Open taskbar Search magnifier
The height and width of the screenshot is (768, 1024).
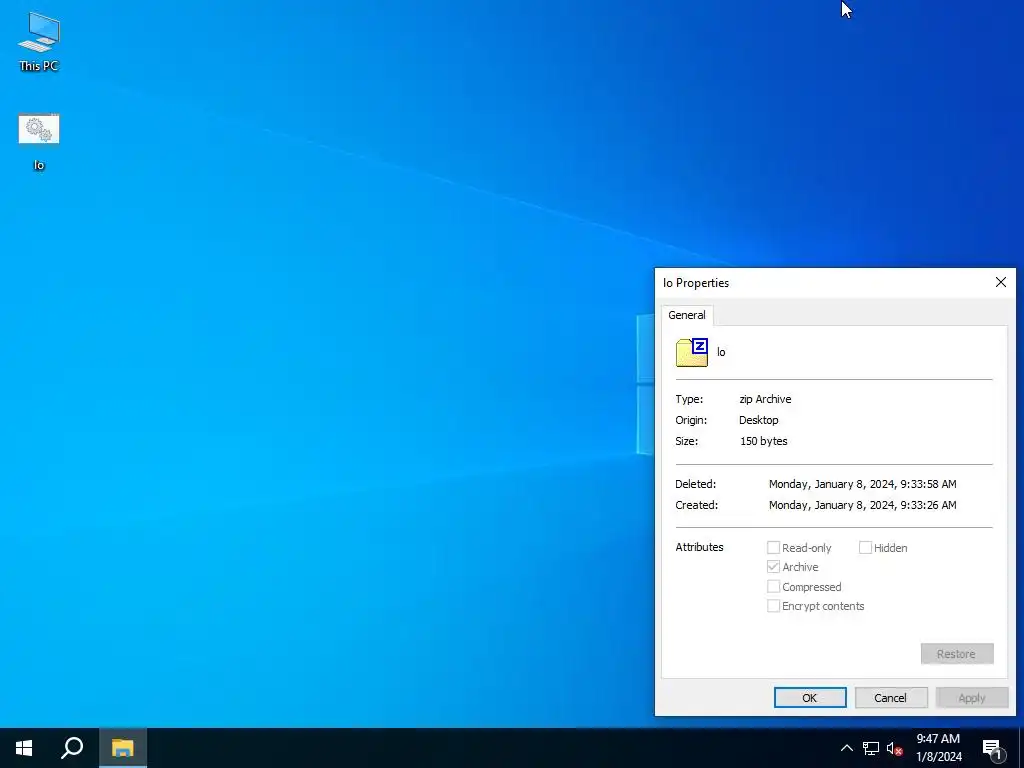(72, 748)
